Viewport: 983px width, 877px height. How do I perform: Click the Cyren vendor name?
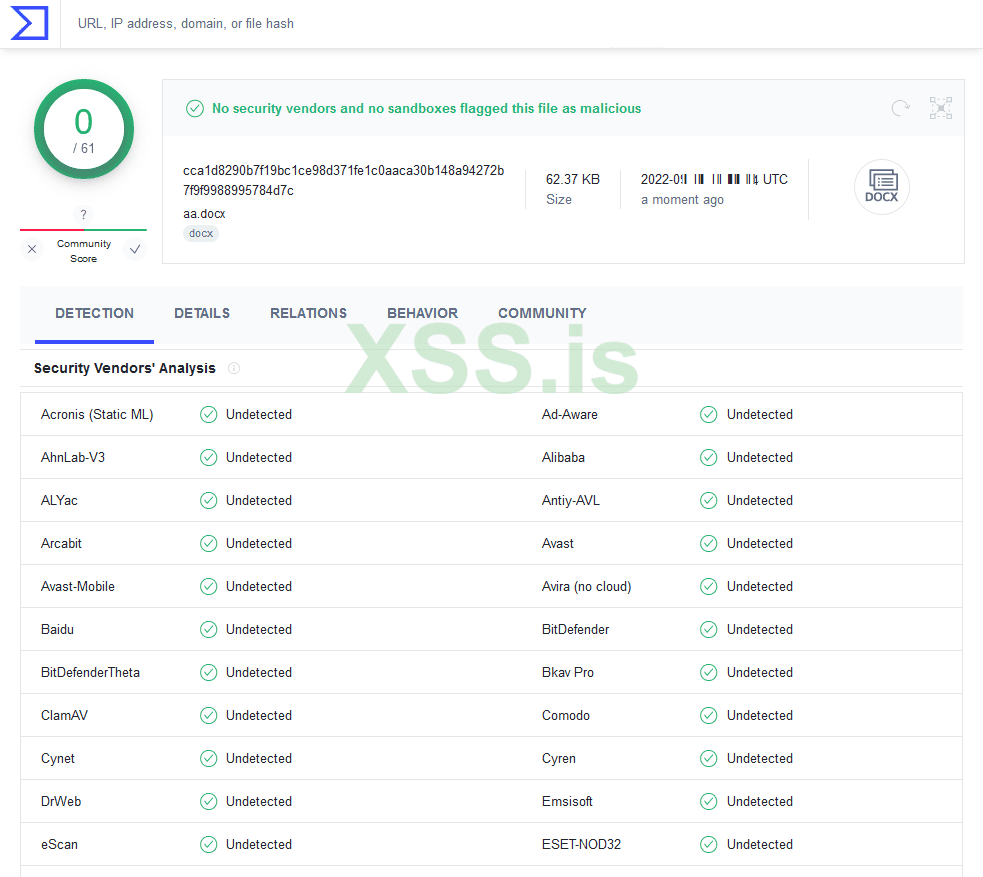click(559, 759)
